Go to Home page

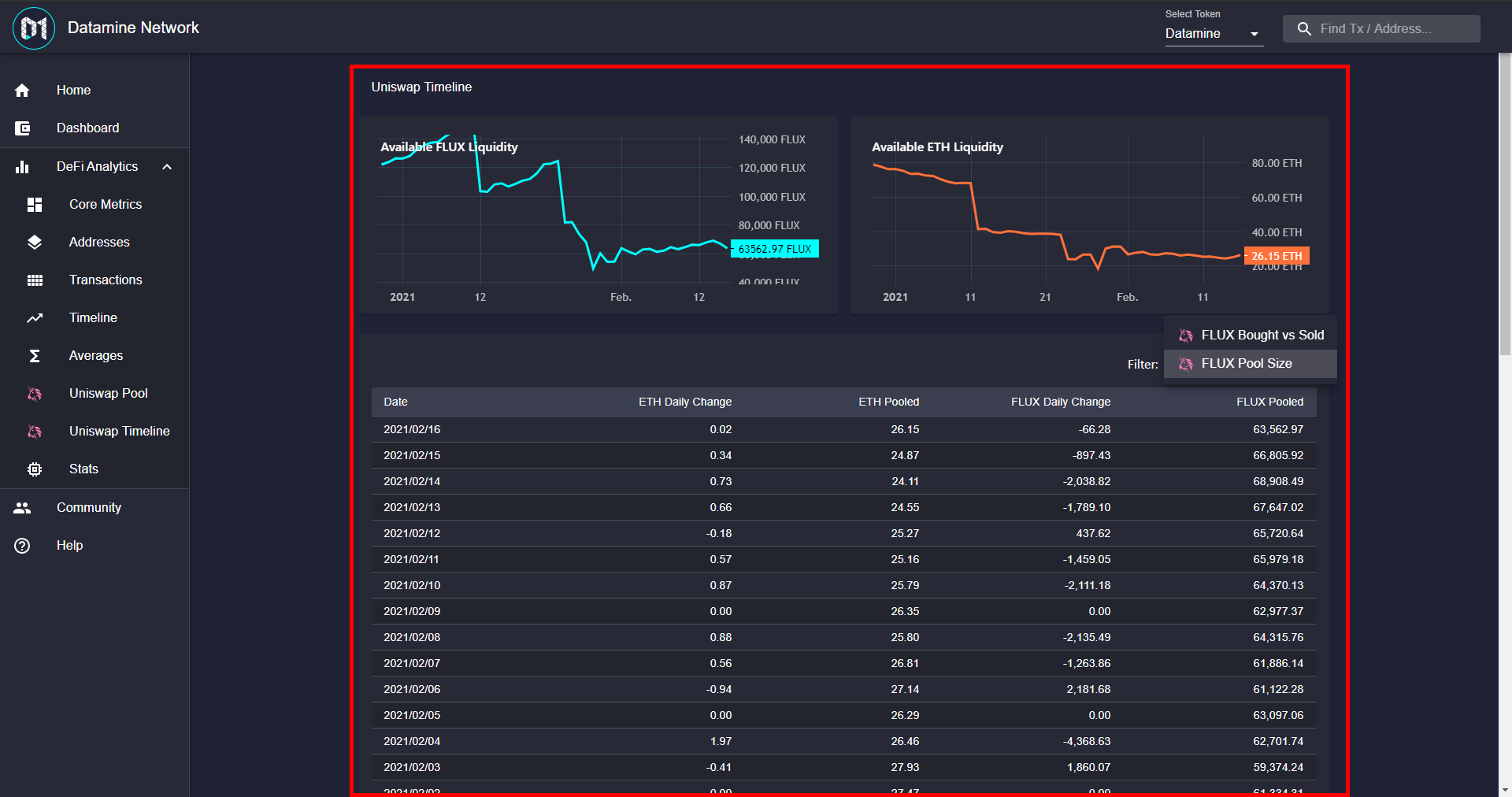pyautogui.click(x=94, y=91)
